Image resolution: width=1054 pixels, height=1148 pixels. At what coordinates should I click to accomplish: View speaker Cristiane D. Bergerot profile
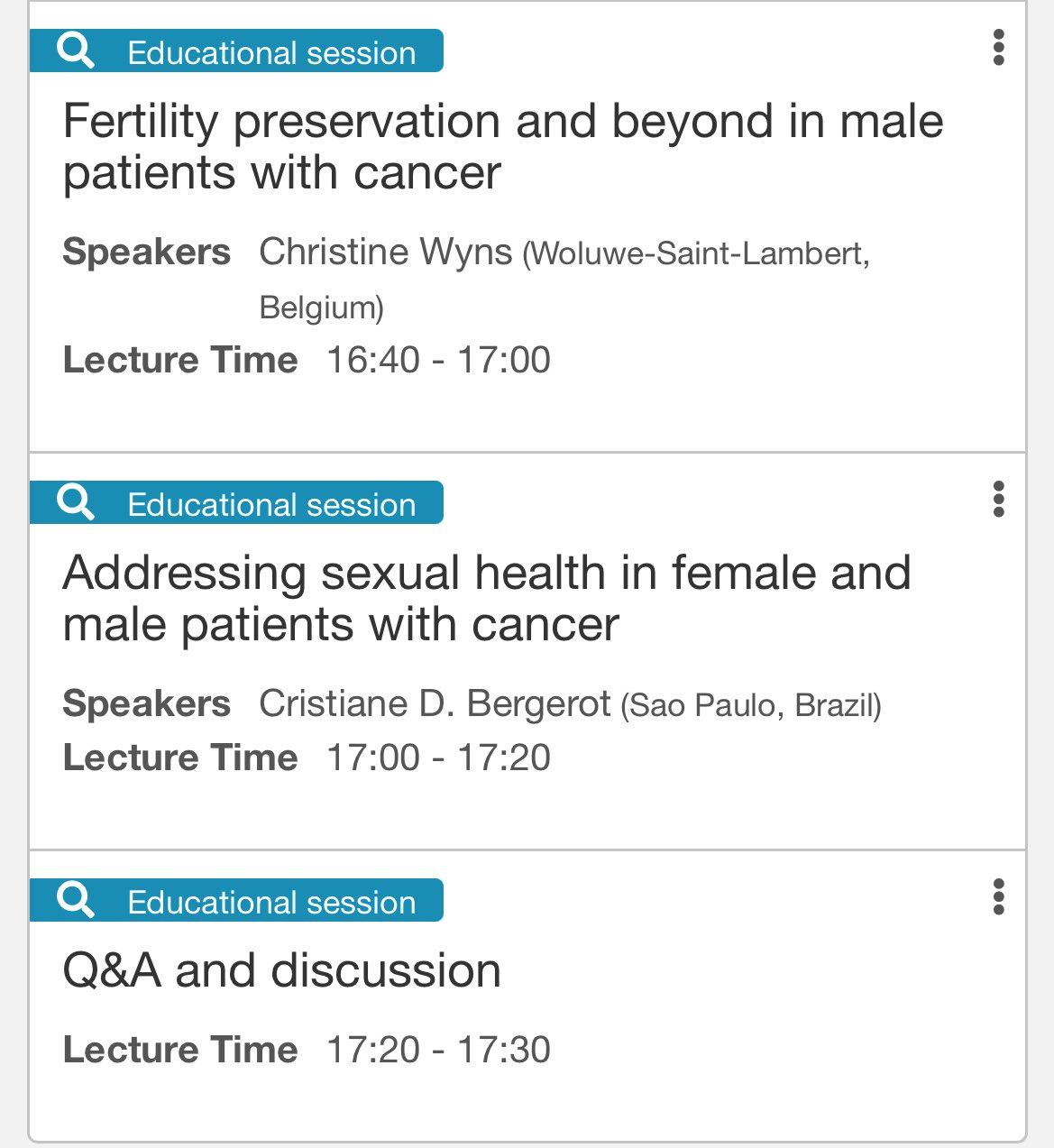pos(435,703)
